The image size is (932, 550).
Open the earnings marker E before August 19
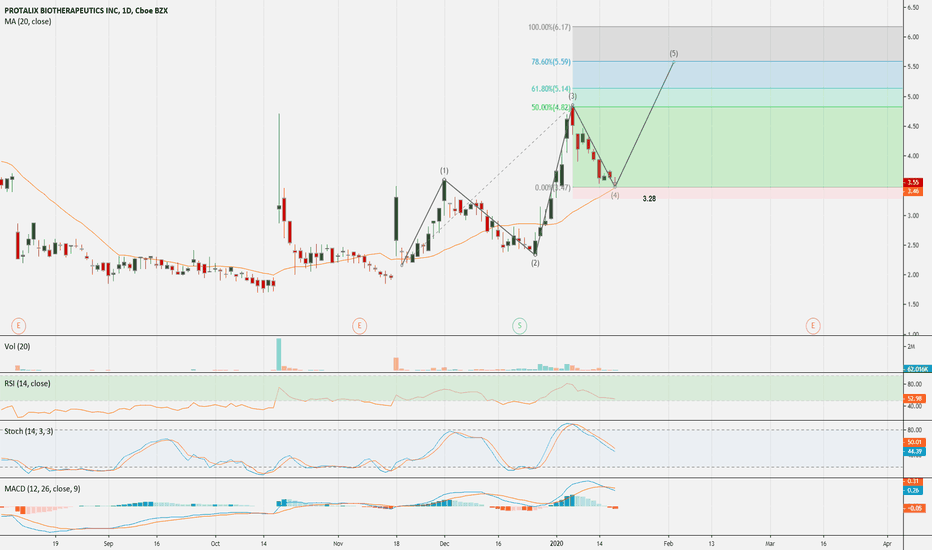point(19,325)
